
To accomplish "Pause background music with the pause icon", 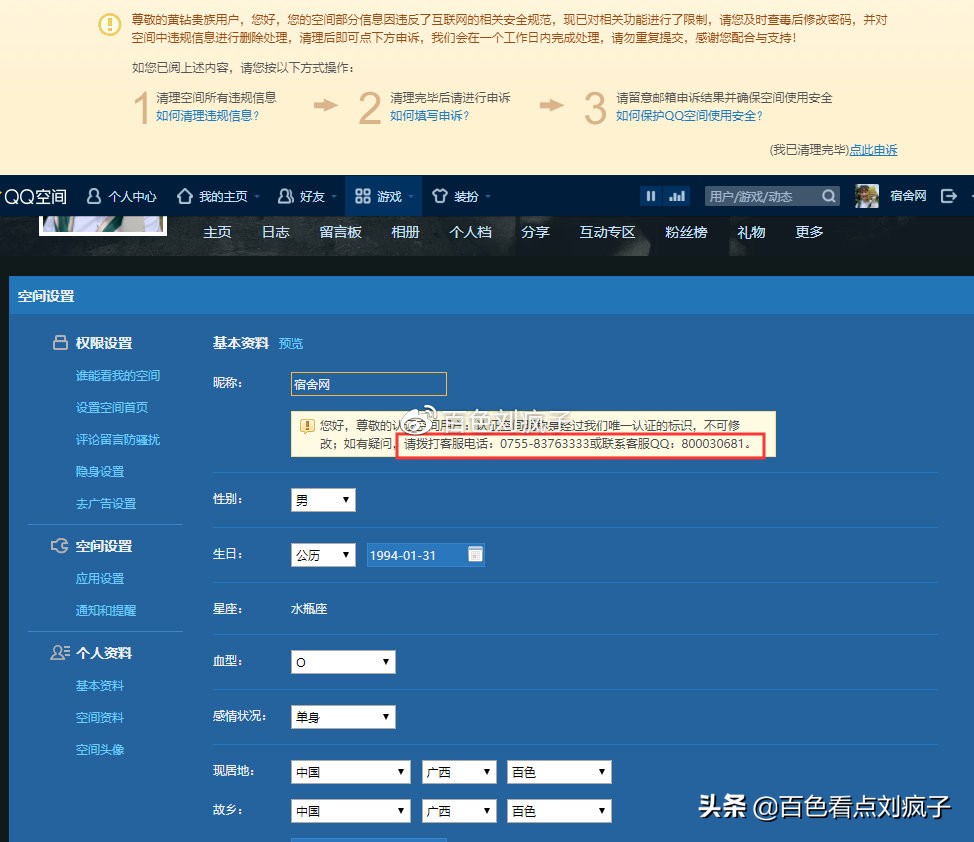I will 649,196.
